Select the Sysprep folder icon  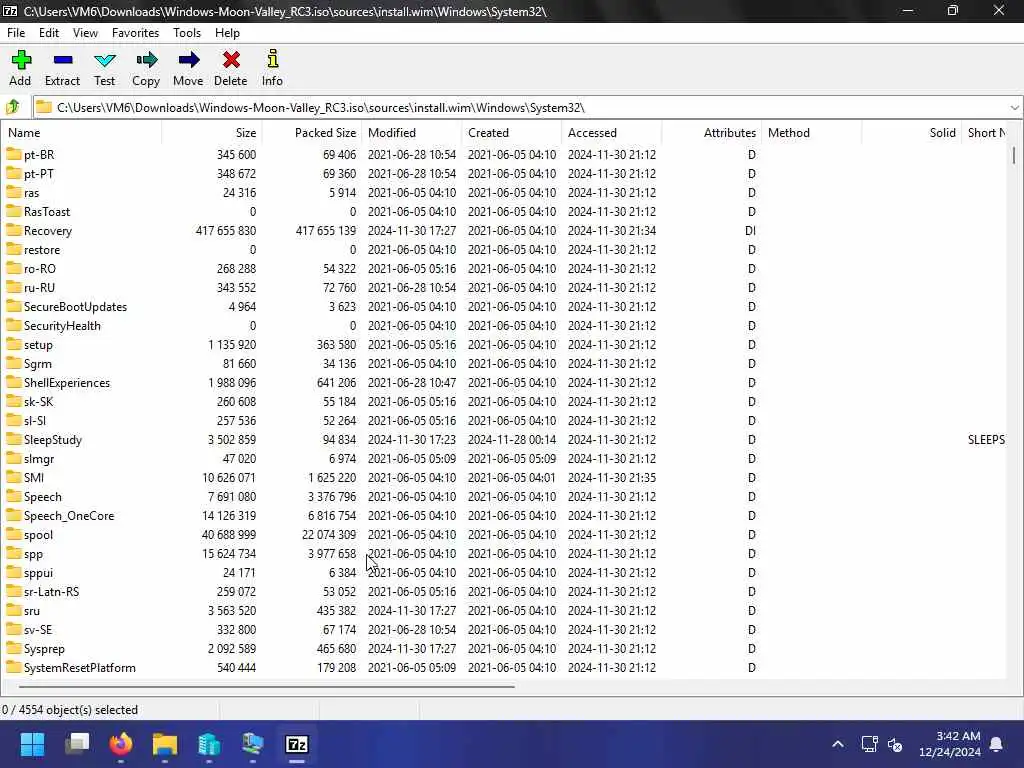click(x=14, y=648)
